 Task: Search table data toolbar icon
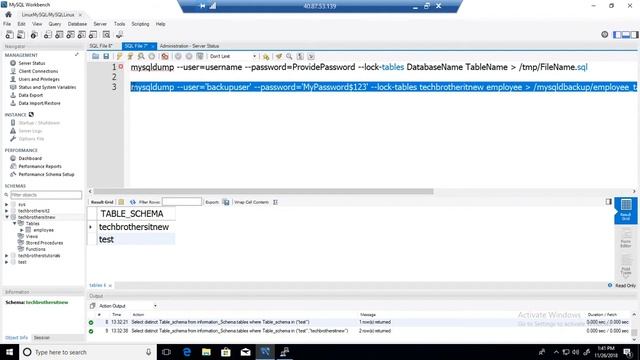[106, 35]
